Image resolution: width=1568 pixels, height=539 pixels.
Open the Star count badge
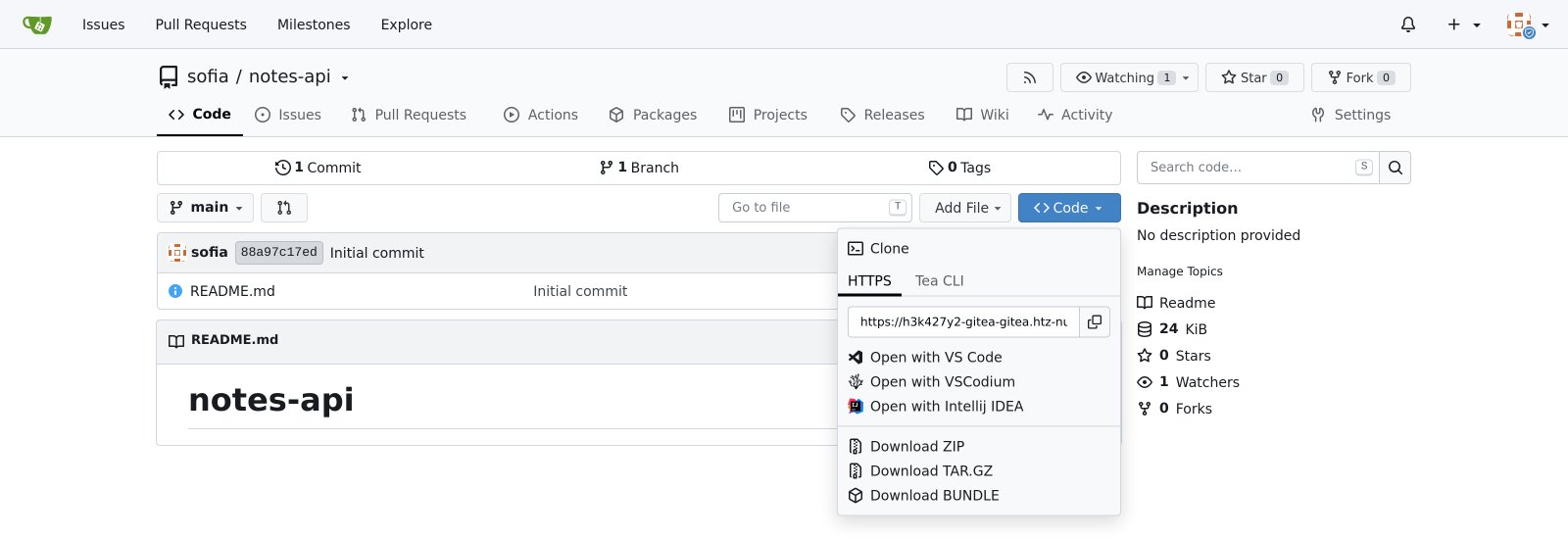1280,77
